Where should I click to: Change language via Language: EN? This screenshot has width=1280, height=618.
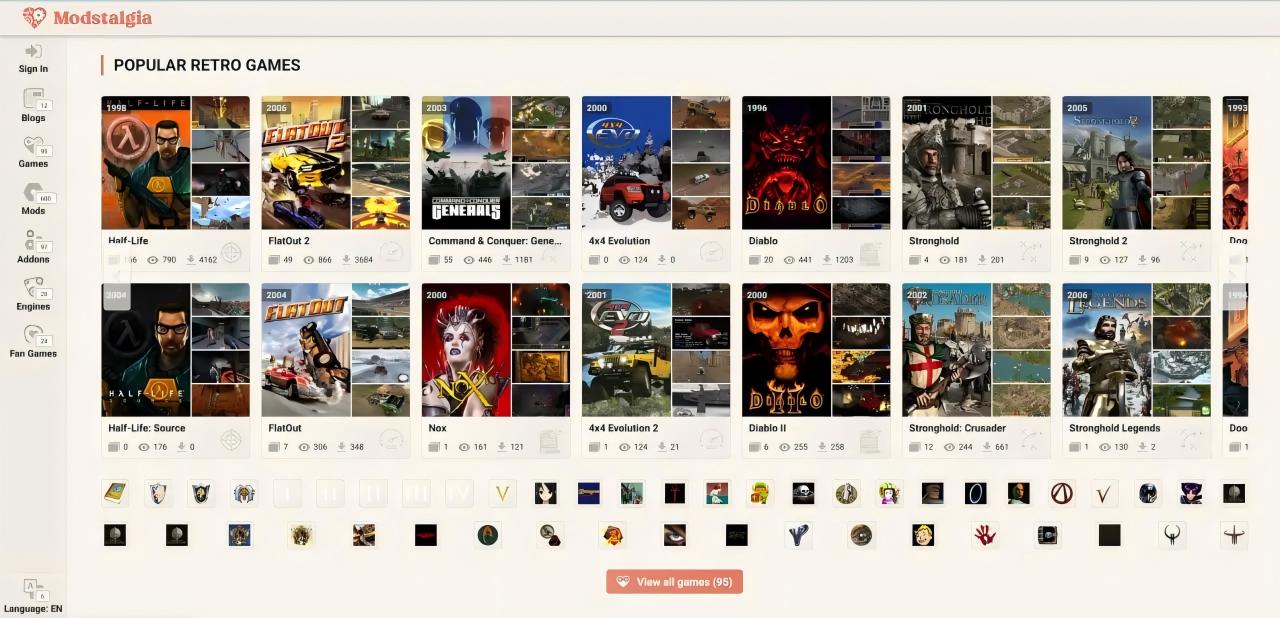33,596
